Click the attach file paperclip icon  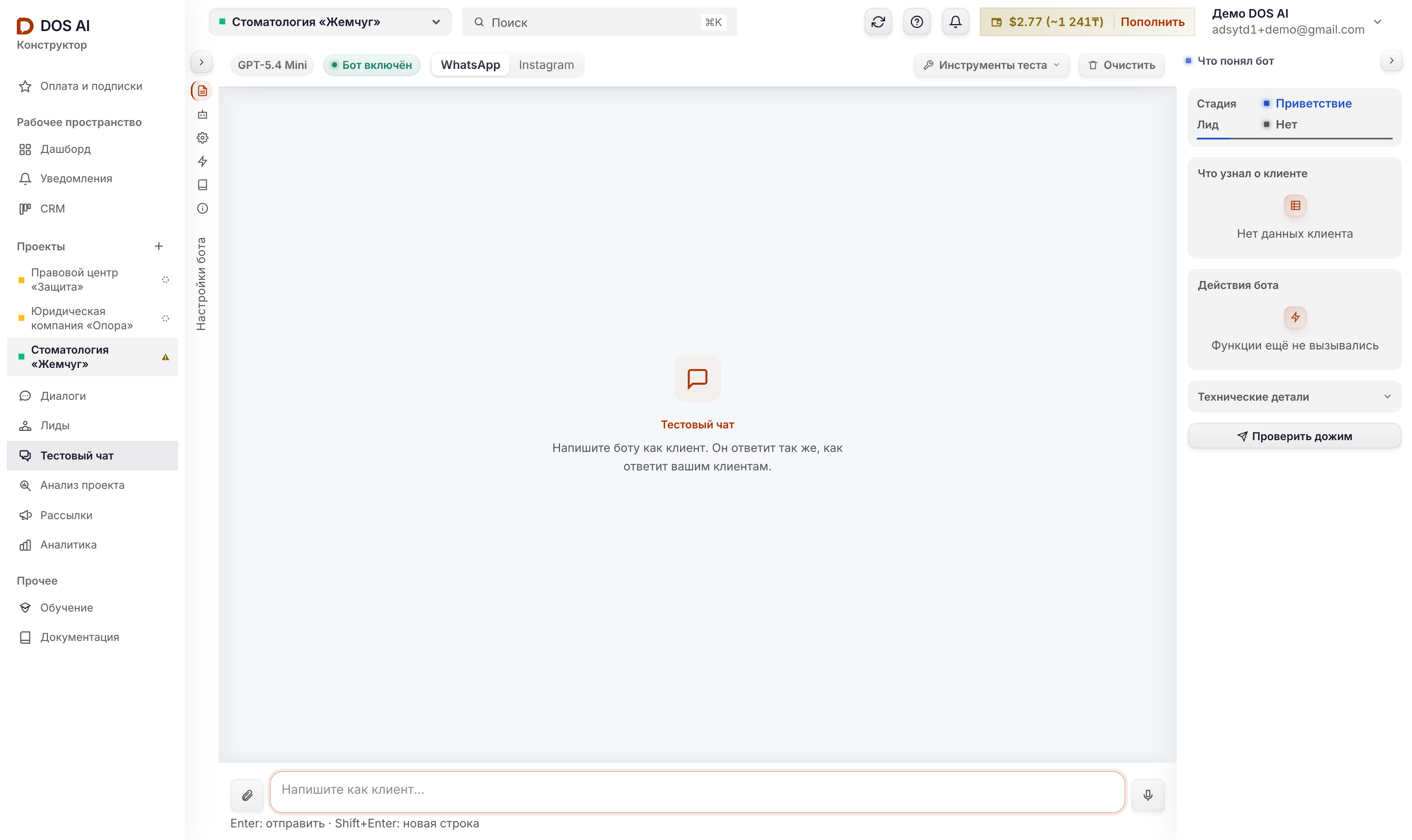pyautogui.click(x=247, y=795)
